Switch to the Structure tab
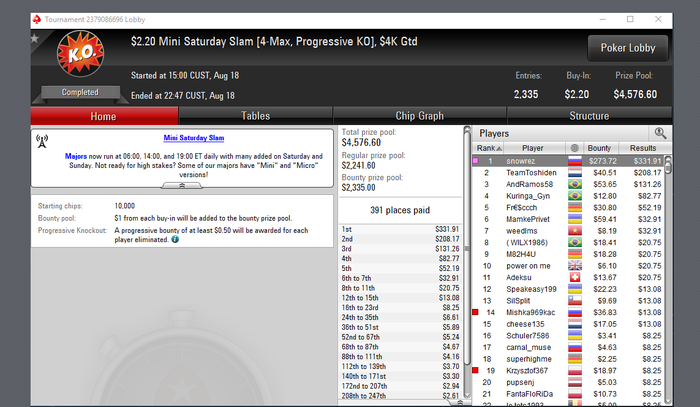Image resolution: width=700 pixels, height=407 pixels. tap(589, 116)
